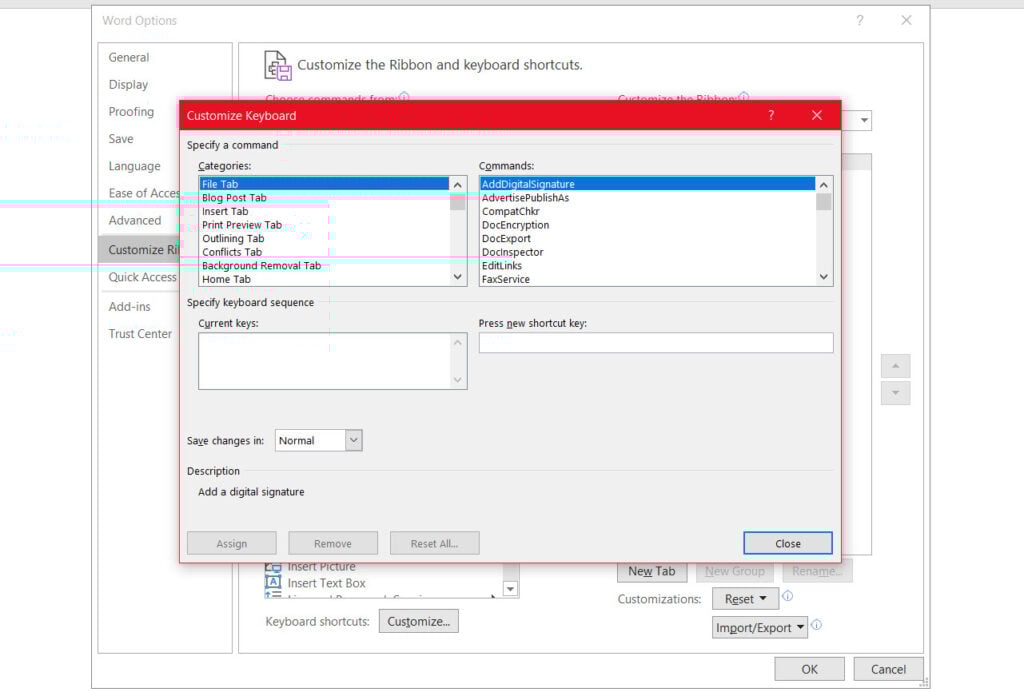Click the Assign button
This screenshot has height=692, width=1024.
tap(232, 543)
